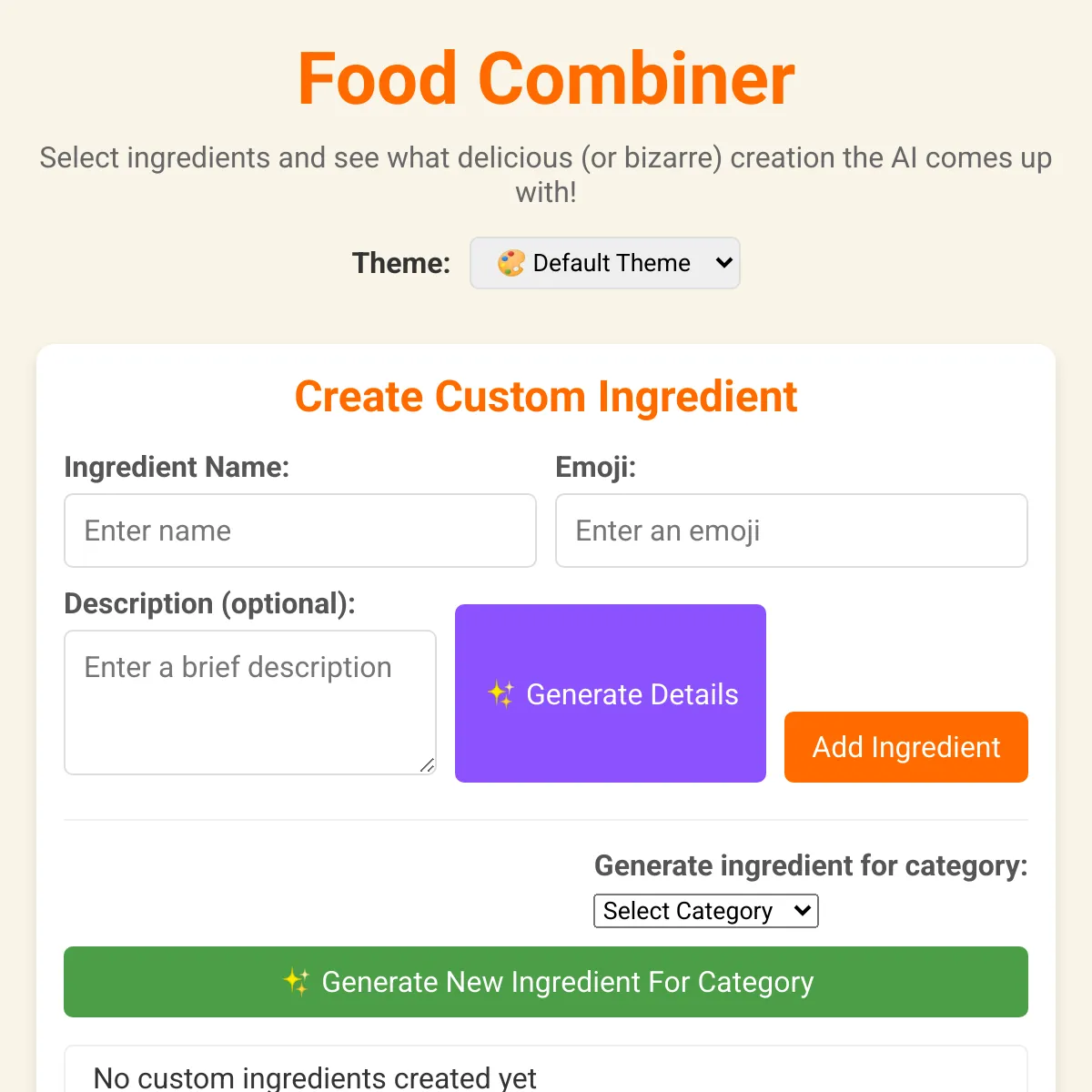This screenshot has height=1092, width=1092.
Task: Click inside the brief description textarea
Action: [250, 703]
